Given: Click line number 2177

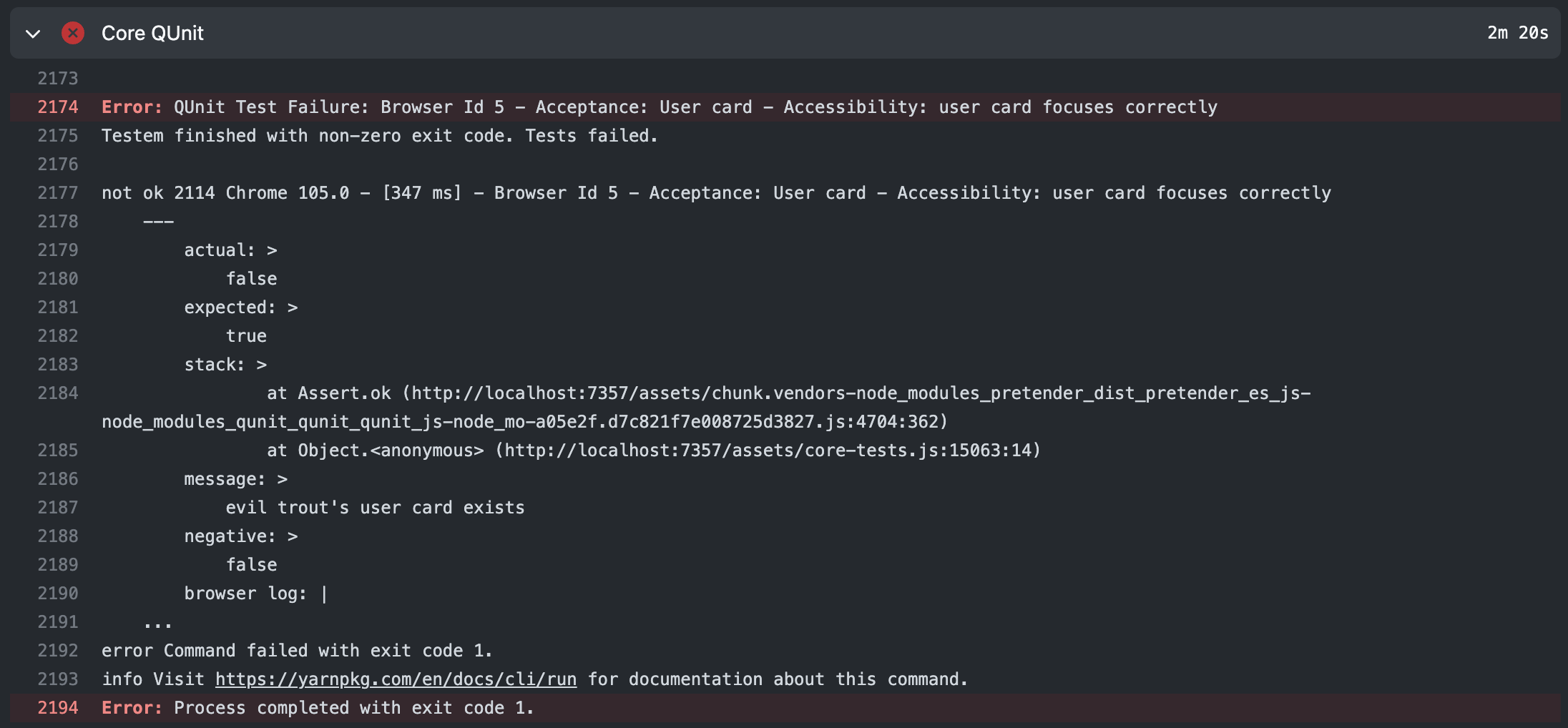Looking at the screenshot, I should tap(58, 193).
